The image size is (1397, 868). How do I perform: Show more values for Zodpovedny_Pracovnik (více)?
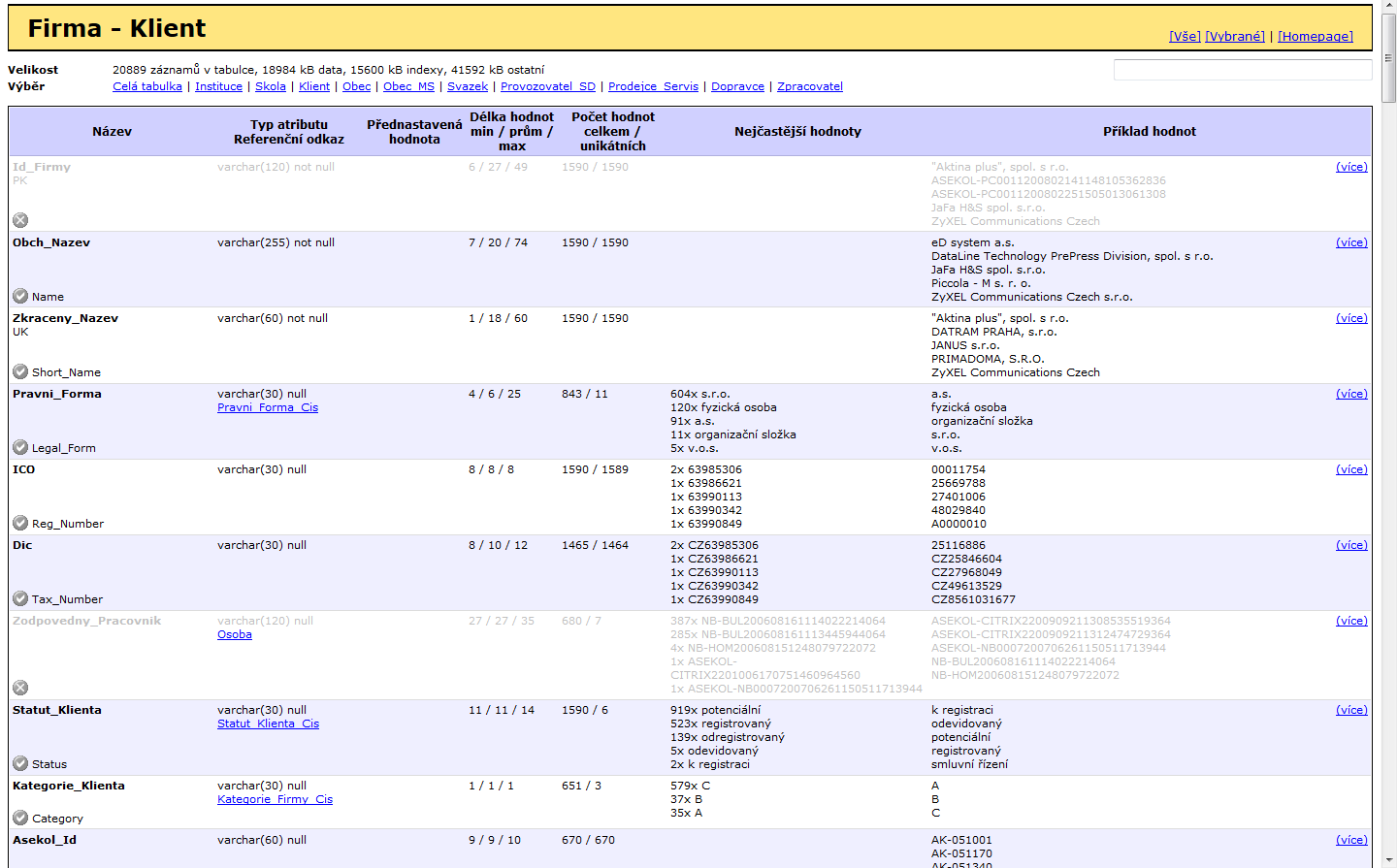pyautogui.click(x=1351, y=621)
